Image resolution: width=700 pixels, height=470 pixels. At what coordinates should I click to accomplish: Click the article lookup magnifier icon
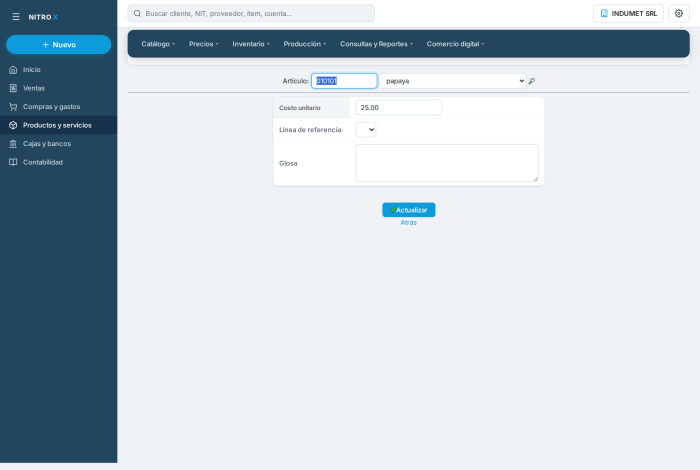532,81
